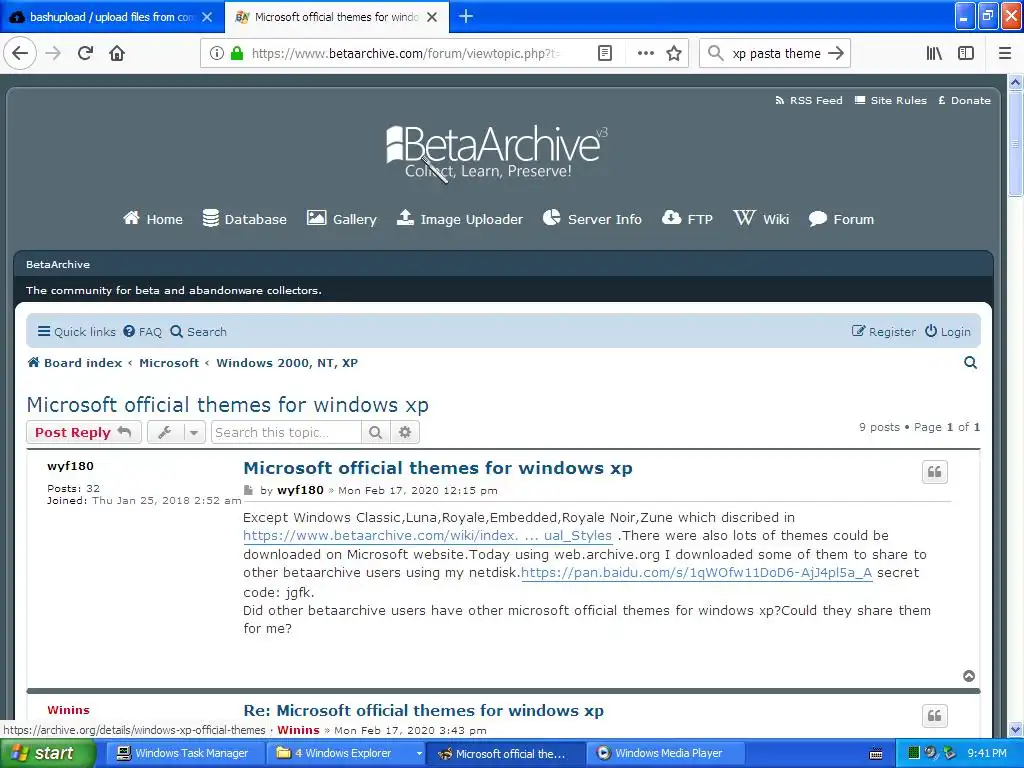The width and height of the screenshot is (1024, 768).
Task: Open the betaarchive wiki ual_Styles link
Action: point(428,536)
